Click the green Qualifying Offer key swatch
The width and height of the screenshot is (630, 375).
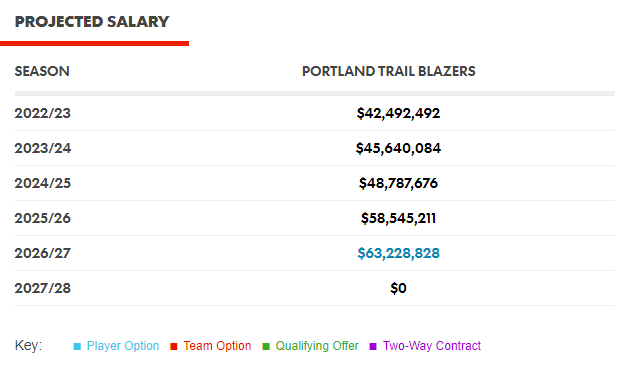click(266, 346)
